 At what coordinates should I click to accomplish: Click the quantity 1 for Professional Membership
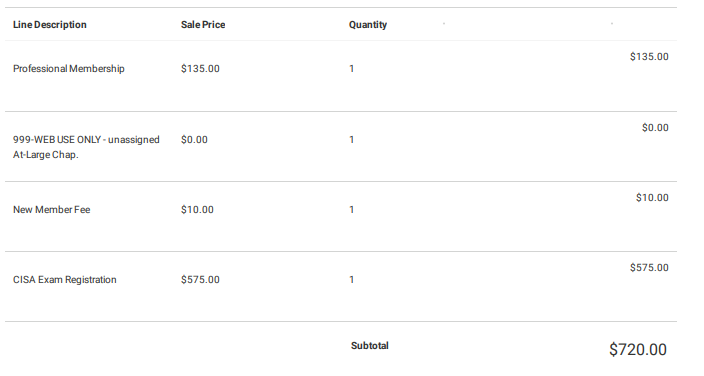352,69
